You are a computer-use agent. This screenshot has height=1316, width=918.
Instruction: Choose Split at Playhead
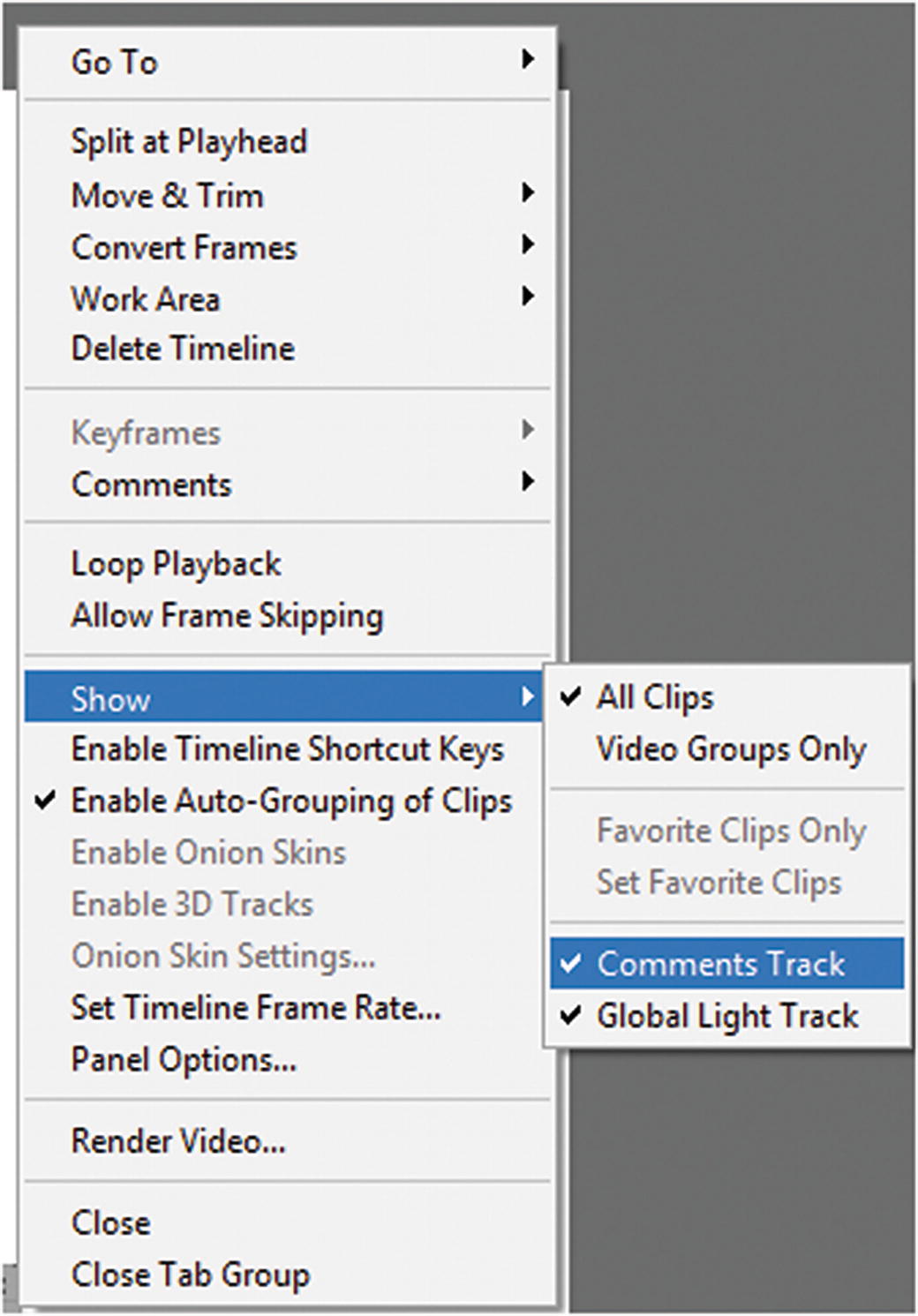point(189,141)
